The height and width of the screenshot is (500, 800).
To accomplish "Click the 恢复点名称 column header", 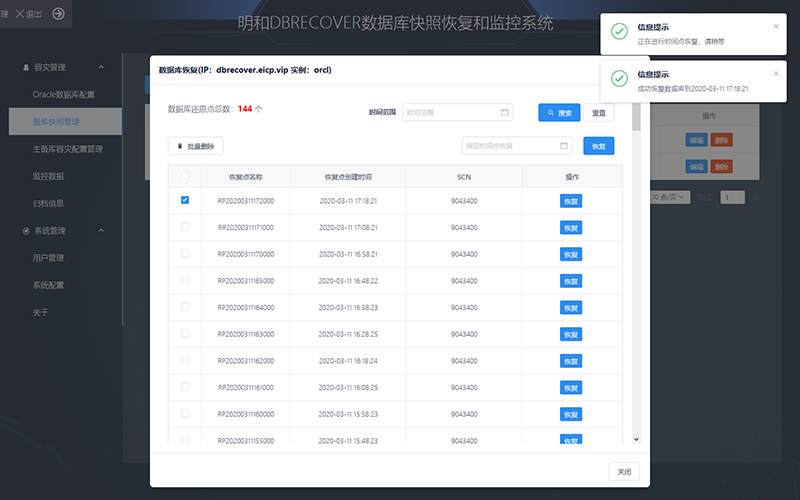I will coord(246,177).
